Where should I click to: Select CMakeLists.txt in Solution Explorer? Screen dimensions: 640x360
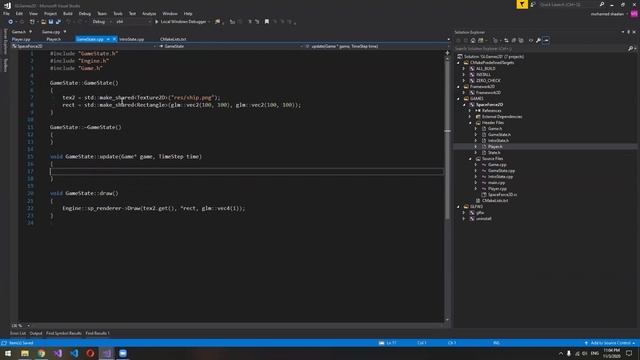[495, 200]
